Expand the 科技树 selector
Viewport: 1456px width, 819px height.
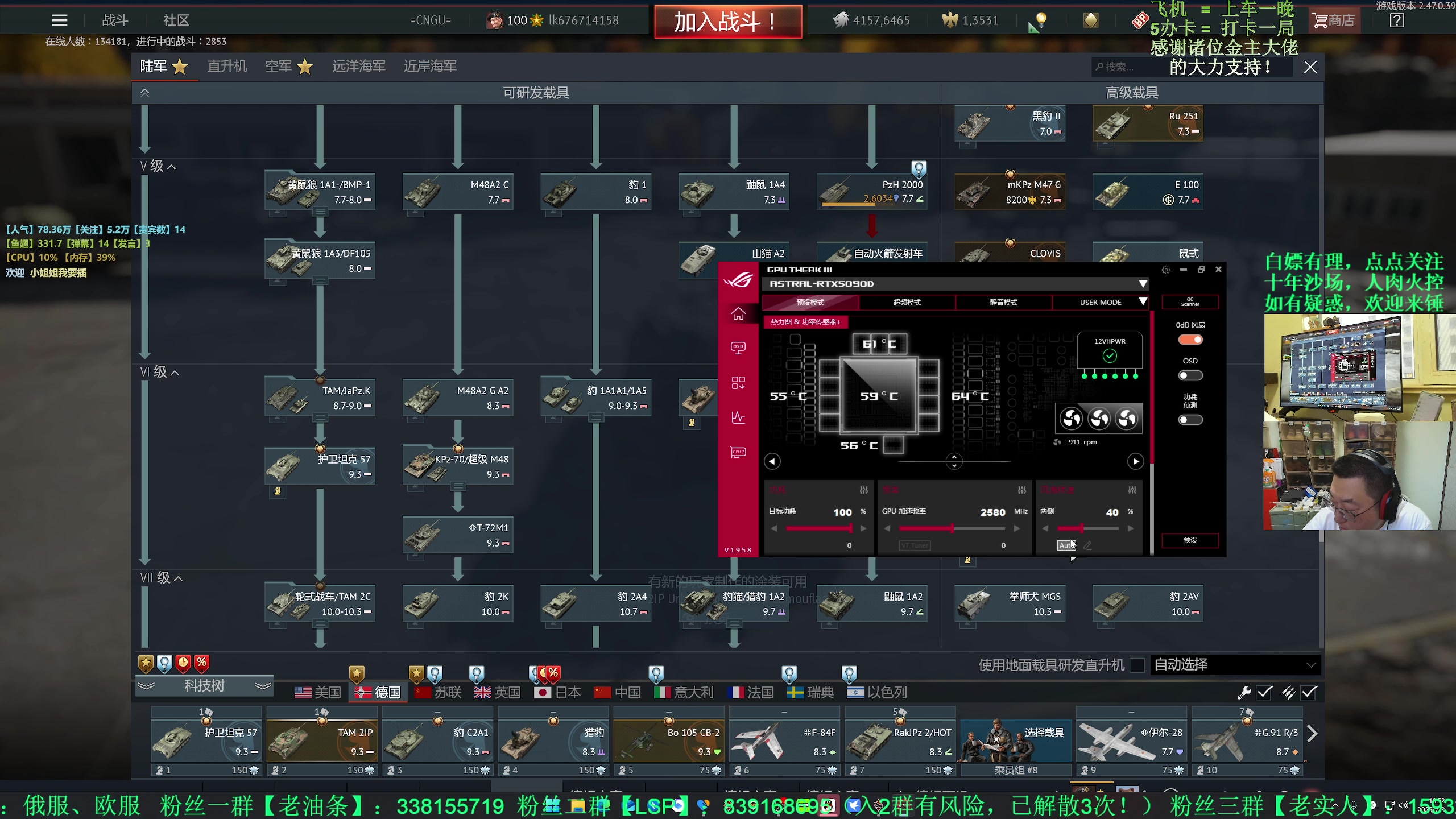[x=204, y=686]
